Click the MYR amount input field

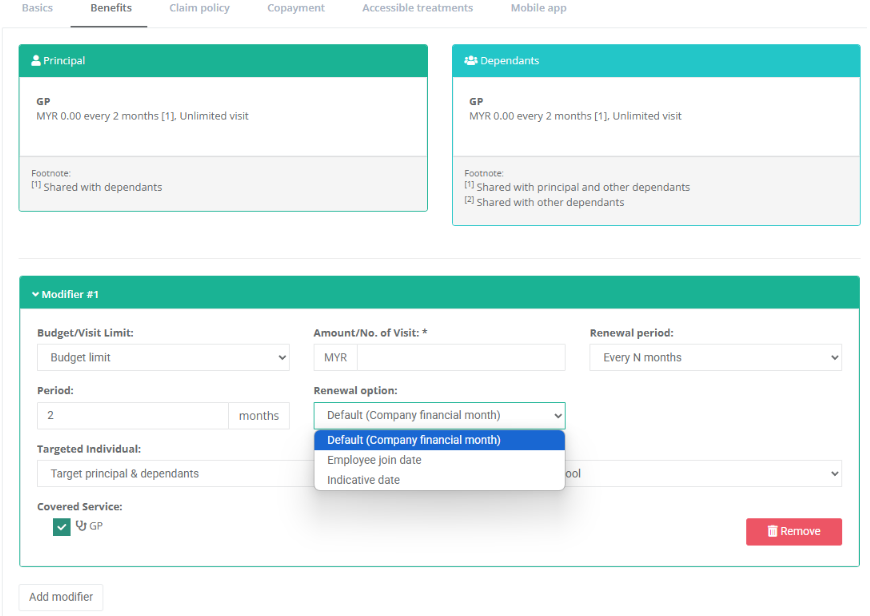pyautogui.click(x=460, y=358)
